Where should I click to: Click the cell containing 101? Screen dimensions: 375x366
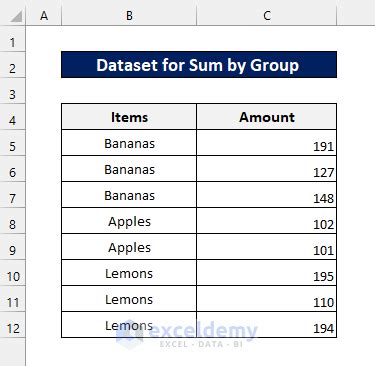click(x=267, y=247)
